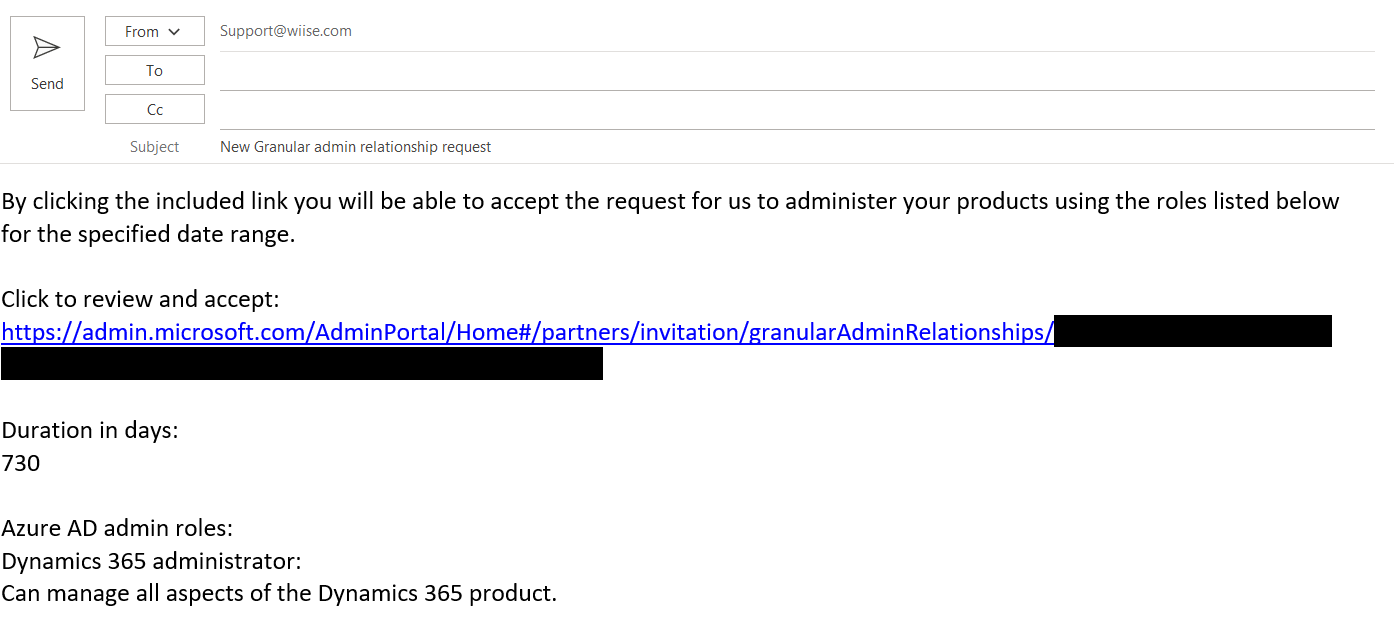Image resolution: width=1395 pixels, height=634 pixels.
Task: Click into the Cc address field
Action: (797, 110)
